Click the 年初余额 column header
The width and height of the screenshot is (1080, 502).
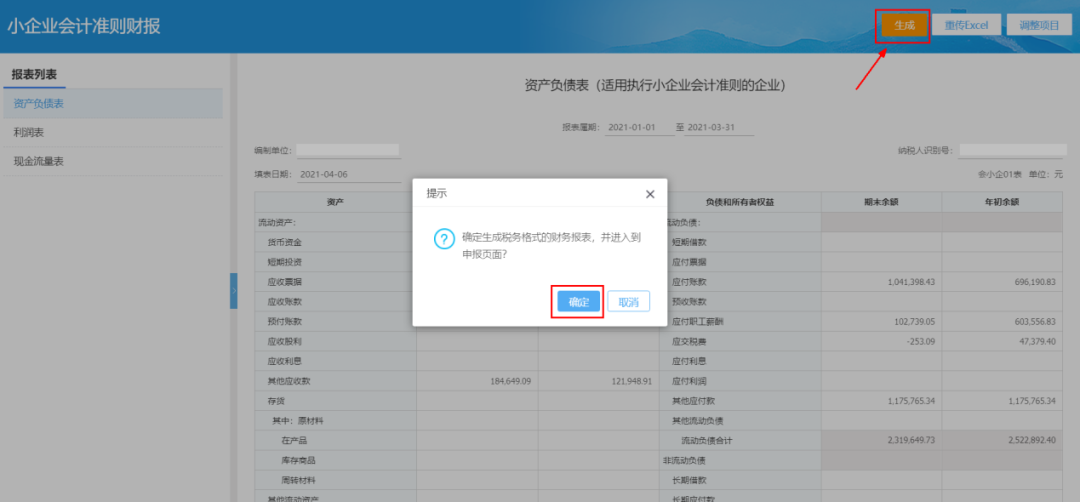coord(1002,202)
